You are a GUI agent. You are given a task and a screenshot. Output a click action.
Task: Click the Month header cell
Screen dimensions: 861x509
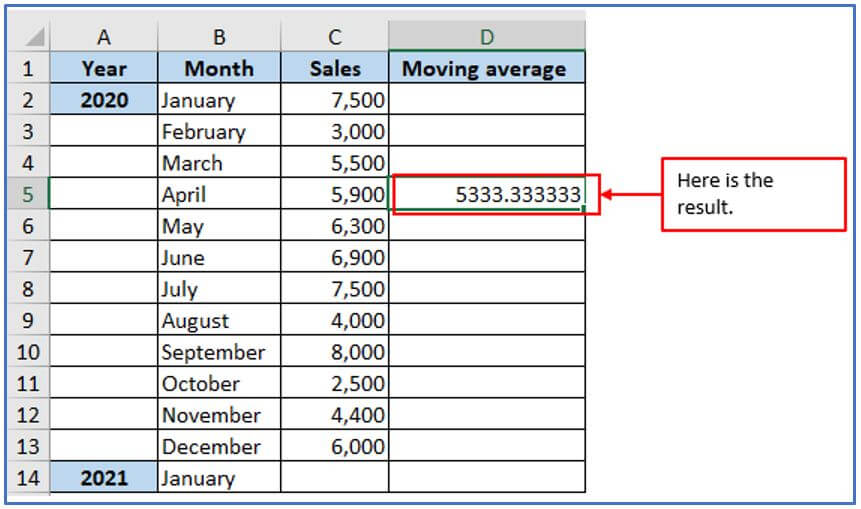(219, 68)
